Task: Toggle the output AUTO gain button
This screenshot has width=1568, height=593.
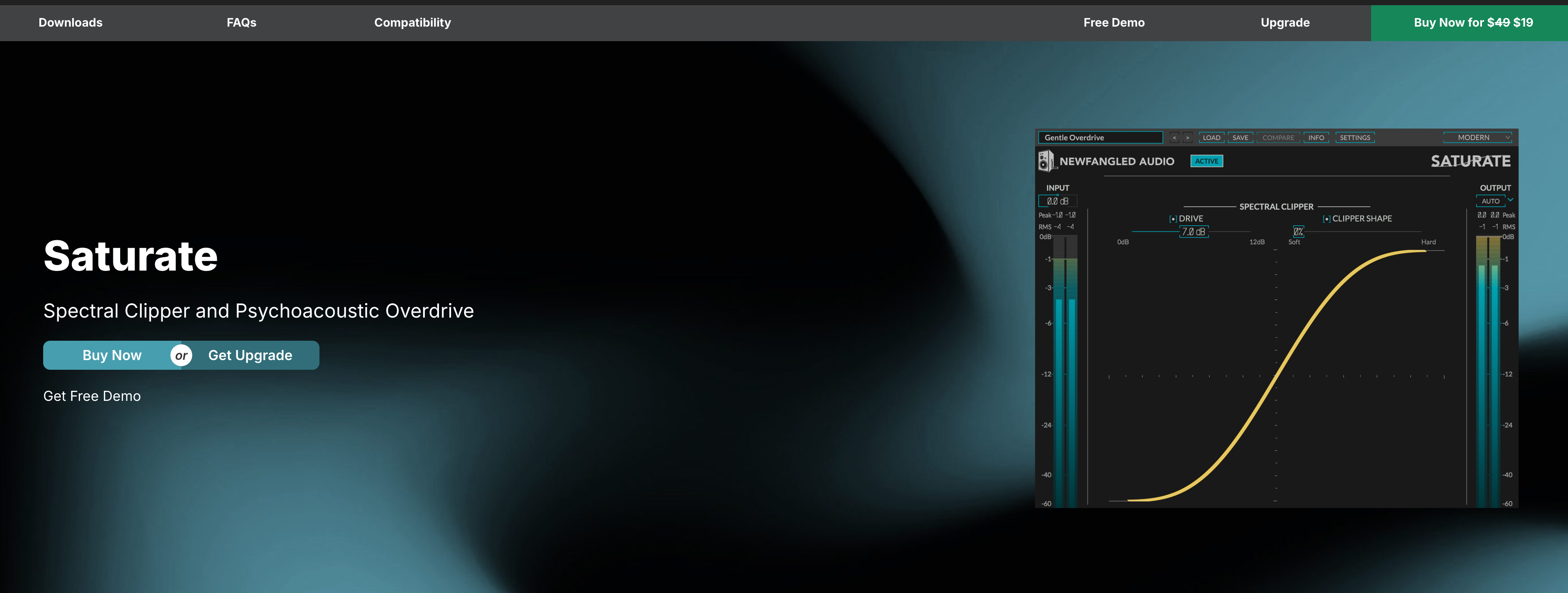Action: [x=1490, y=201]
